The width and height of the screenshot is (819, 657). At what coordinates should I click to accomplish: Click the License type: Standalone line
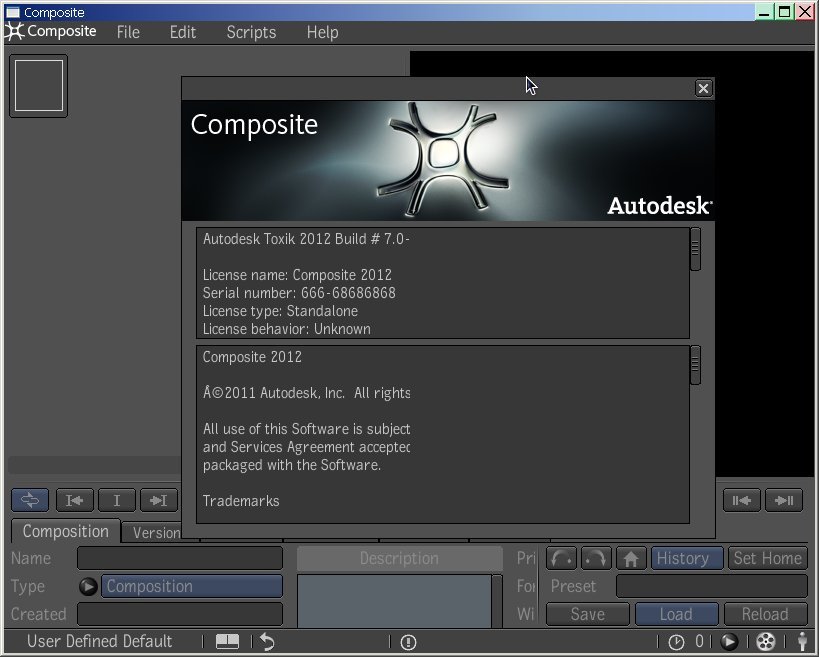point(280,311)
